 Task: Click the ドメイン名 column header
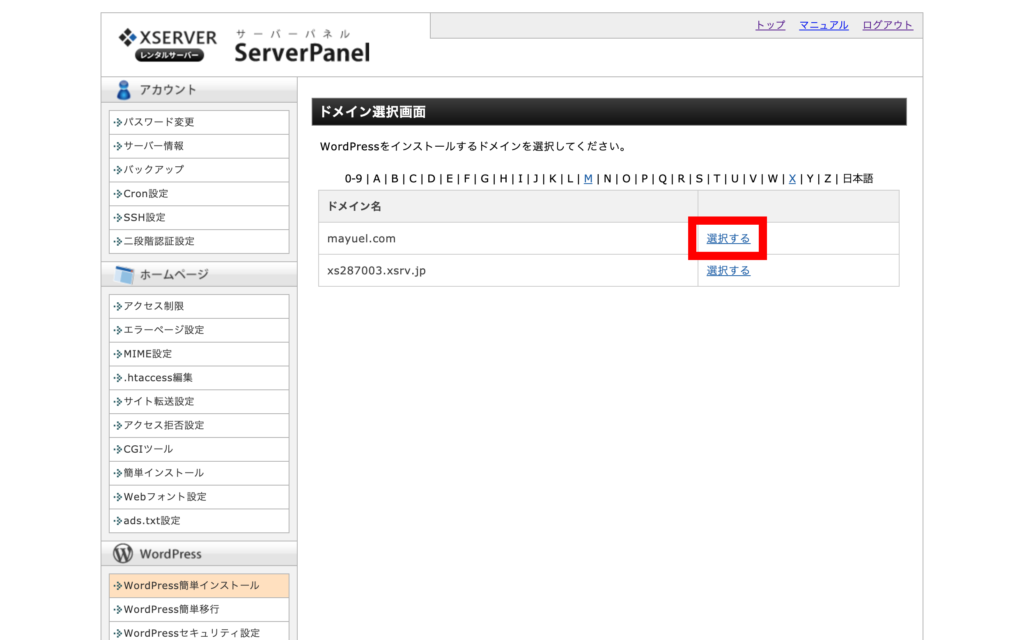tap(354, 206)
